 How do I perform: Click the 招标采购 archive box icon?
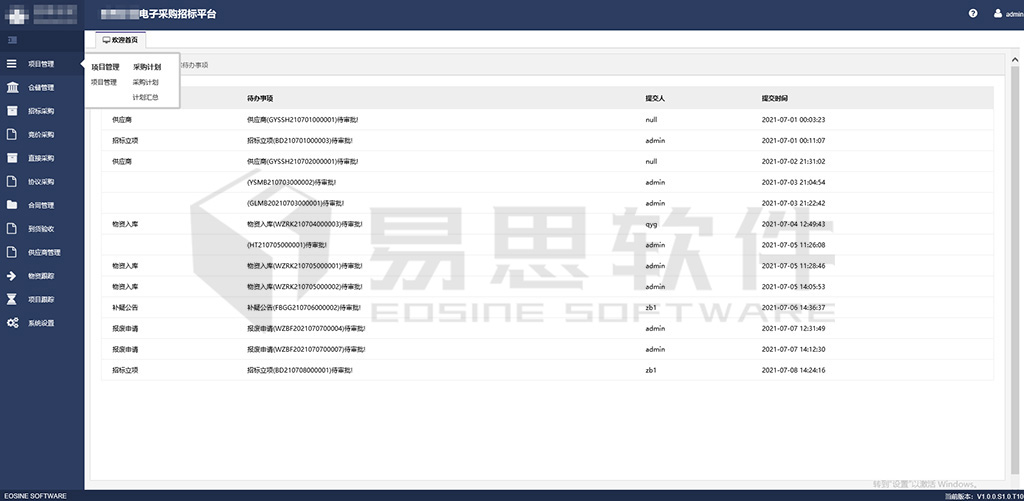[x=12, y=111]
